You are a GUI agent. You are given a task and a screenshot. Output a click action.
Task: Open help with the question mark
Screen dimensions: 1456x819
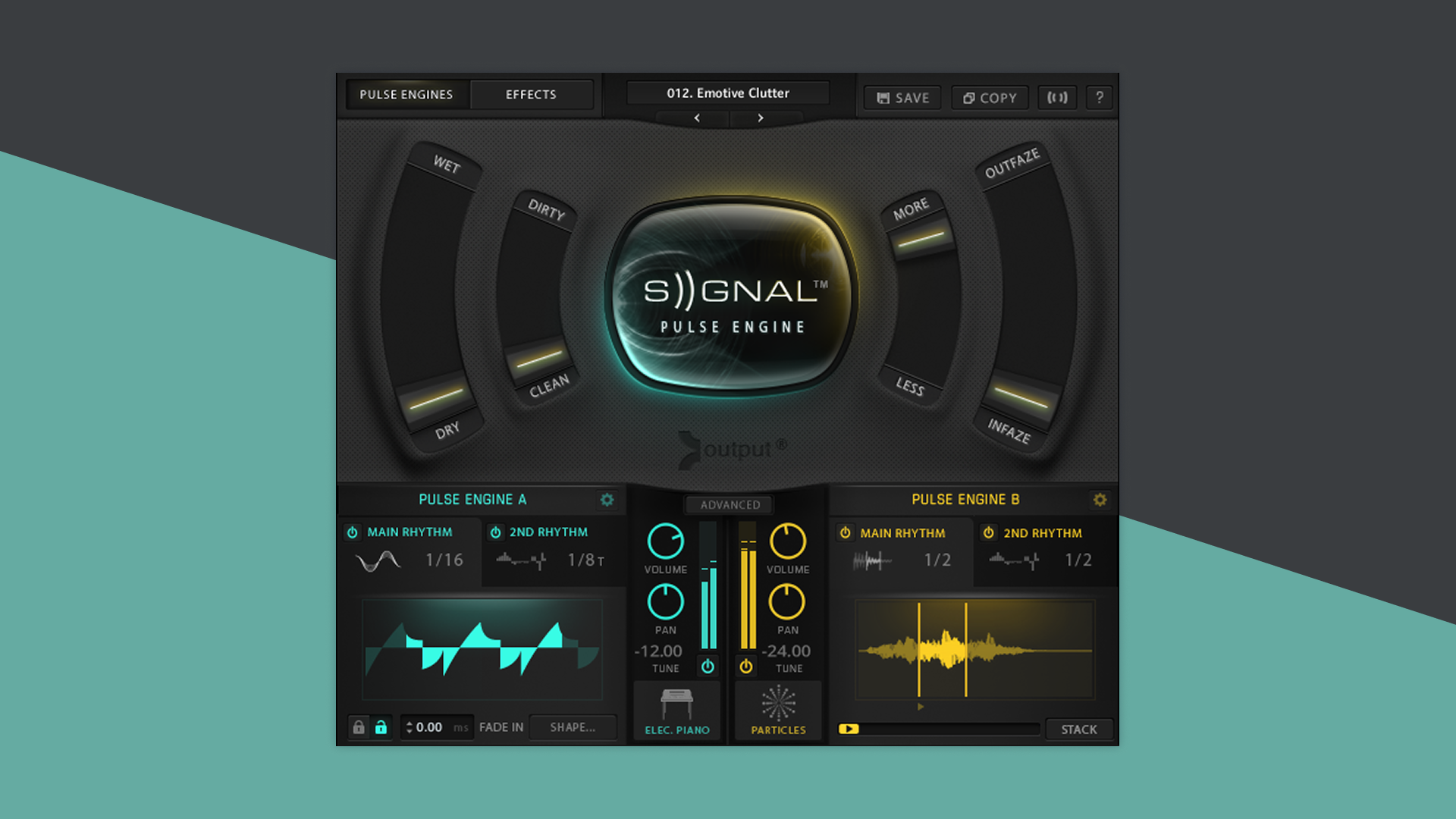1099,98
